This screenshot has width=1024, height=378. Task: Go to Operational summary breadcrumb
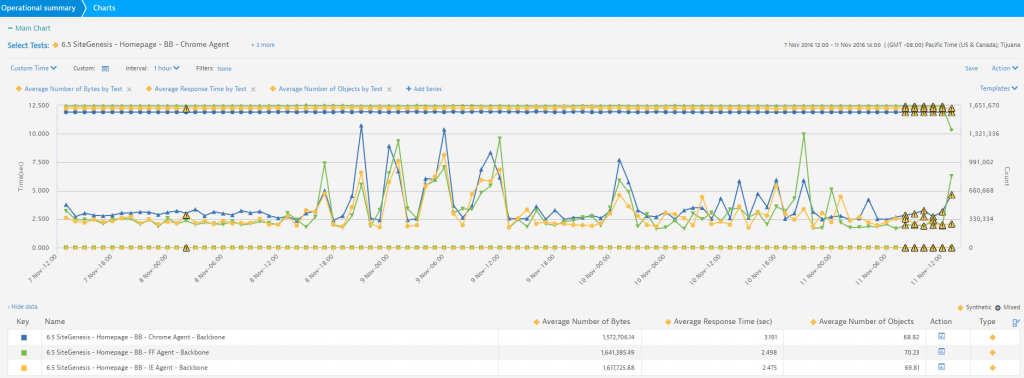coord(38,8)
